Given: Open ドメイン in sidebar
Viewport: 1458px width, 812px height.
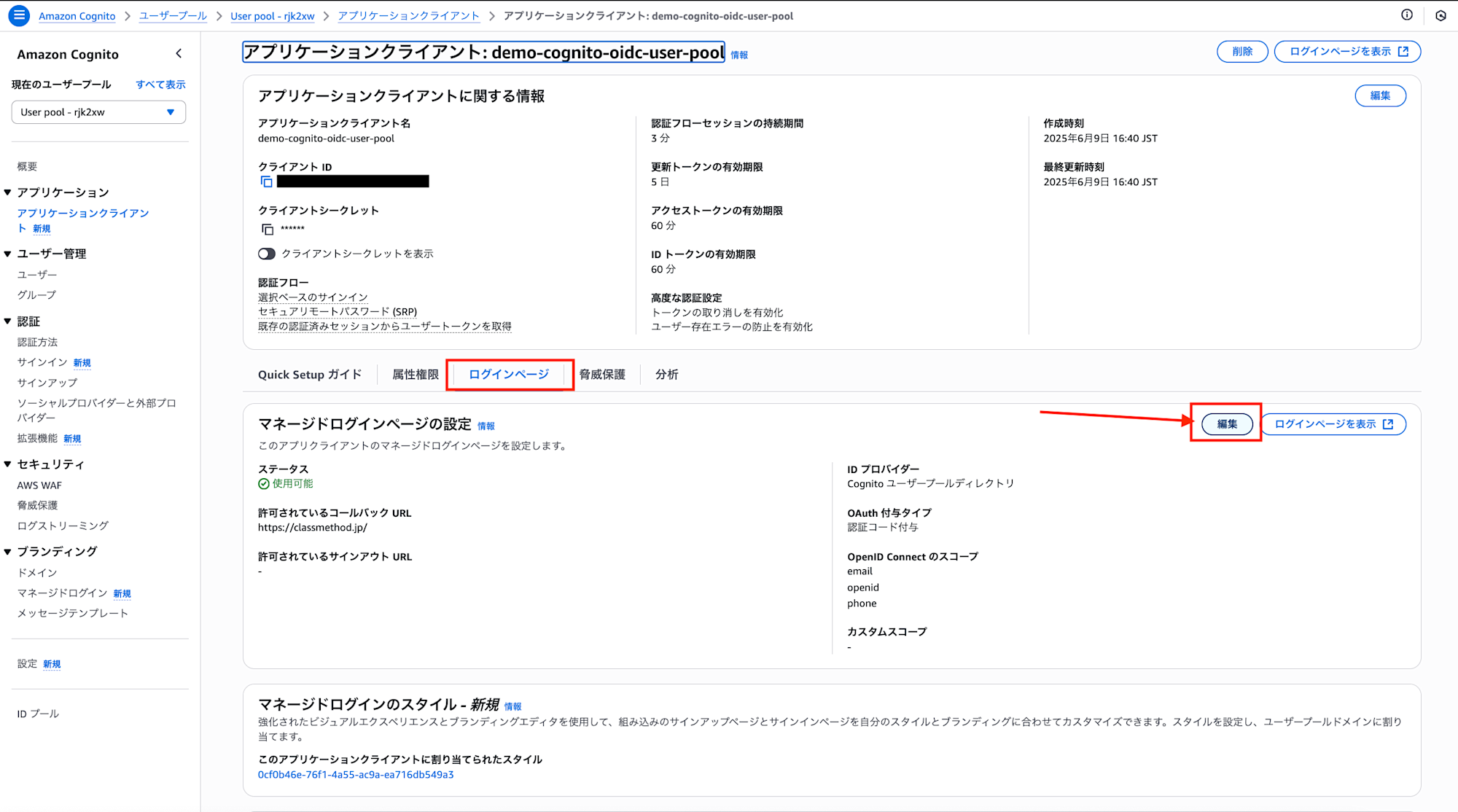Looking at the screenshot, I should [37, 573].
